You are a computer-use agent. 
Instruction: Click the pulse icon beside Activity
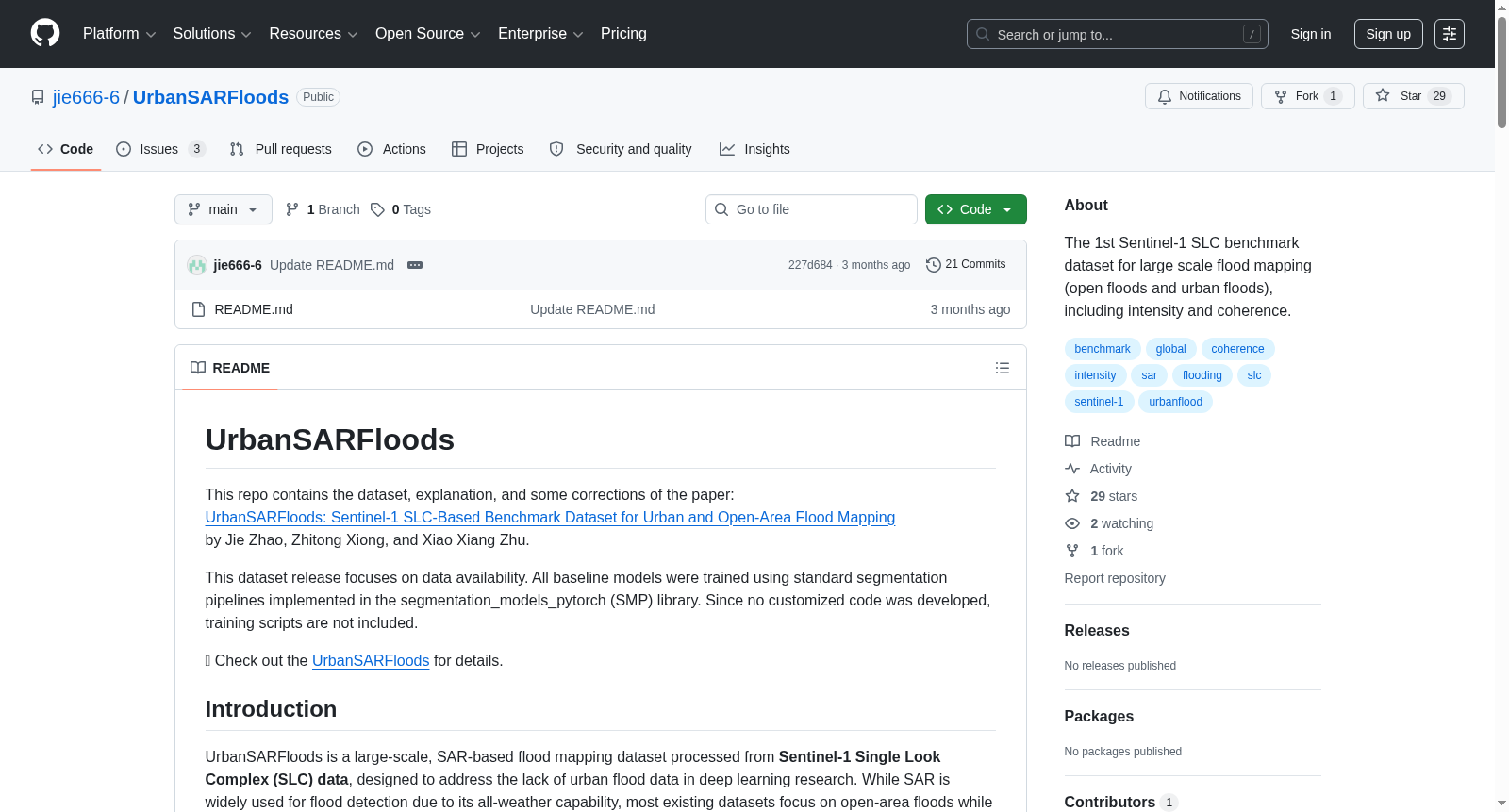[x=1072, y=469]
